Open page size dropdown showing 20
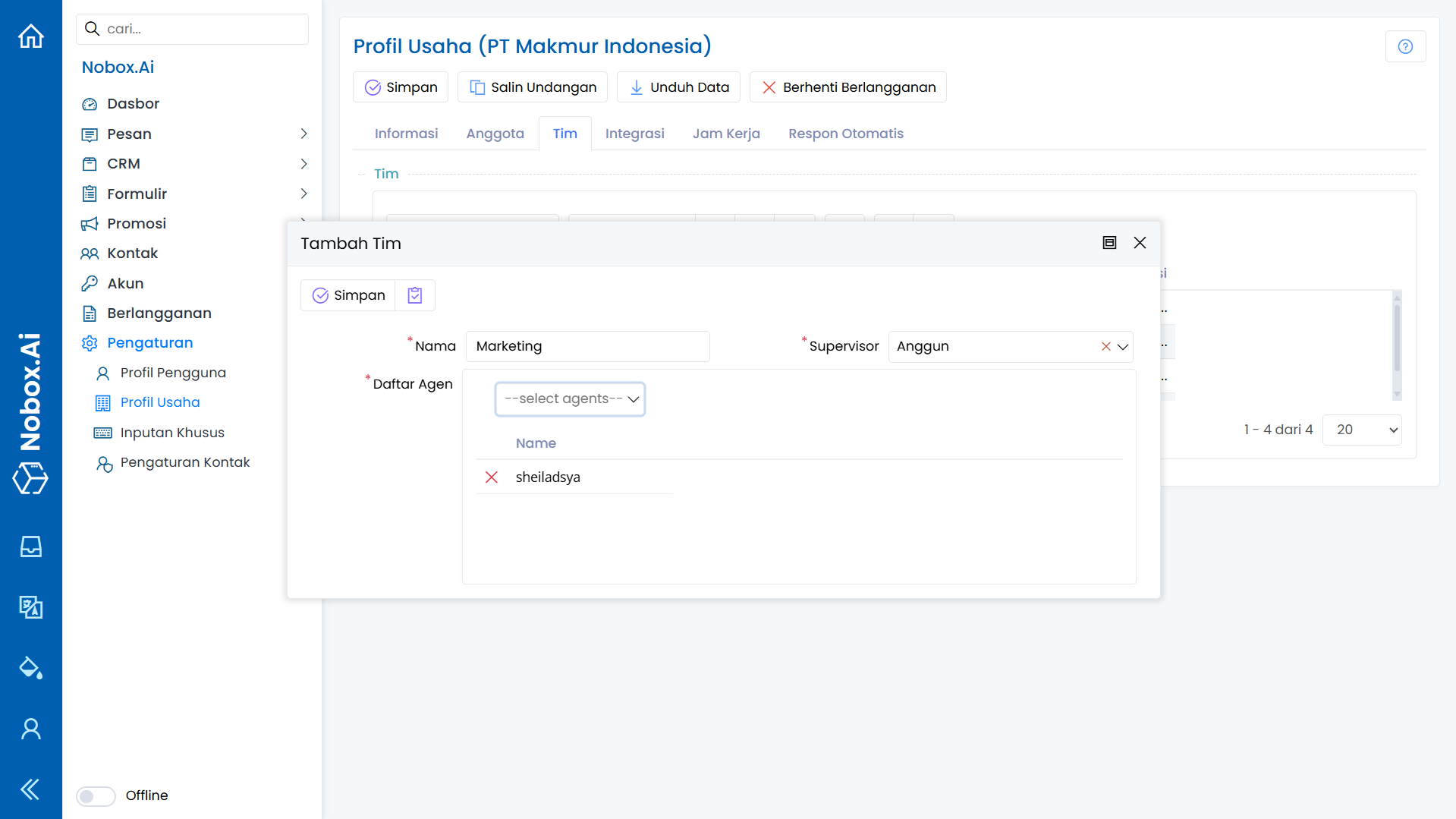 [1361, 430]
